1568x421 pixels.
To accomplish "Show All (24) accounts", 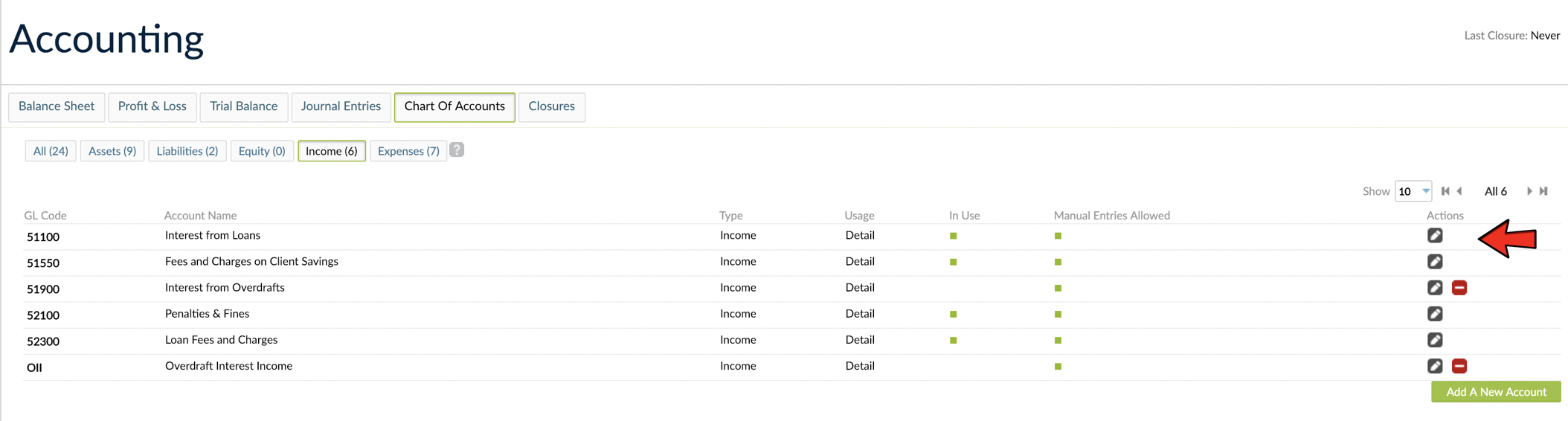I will pos(51,151).
